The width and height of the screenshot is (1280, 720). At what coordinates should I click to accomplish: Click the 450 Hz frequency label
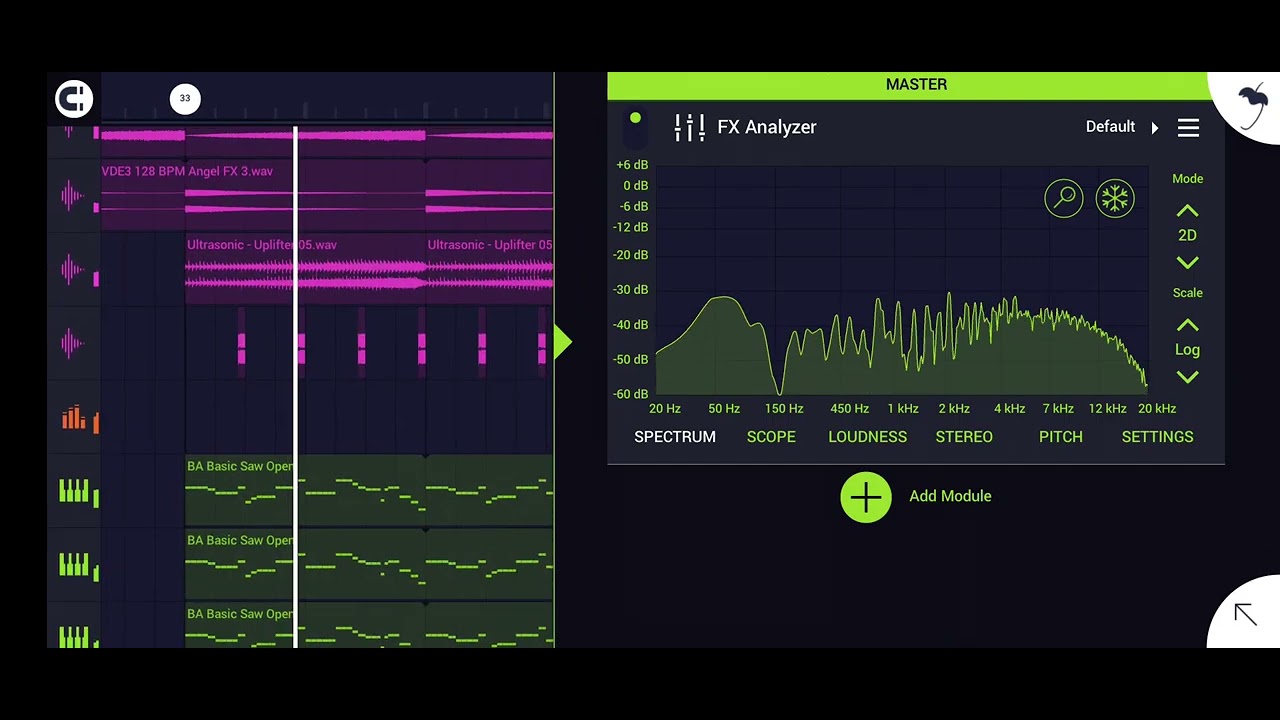pos(849,409)
